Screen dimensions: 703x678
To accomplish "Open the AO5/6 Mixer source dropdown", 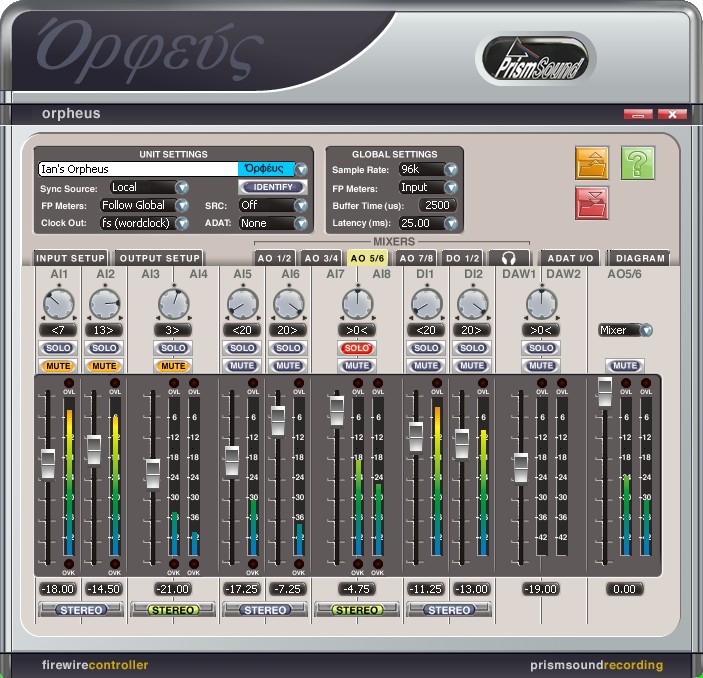I will click(x=646, y=330).
